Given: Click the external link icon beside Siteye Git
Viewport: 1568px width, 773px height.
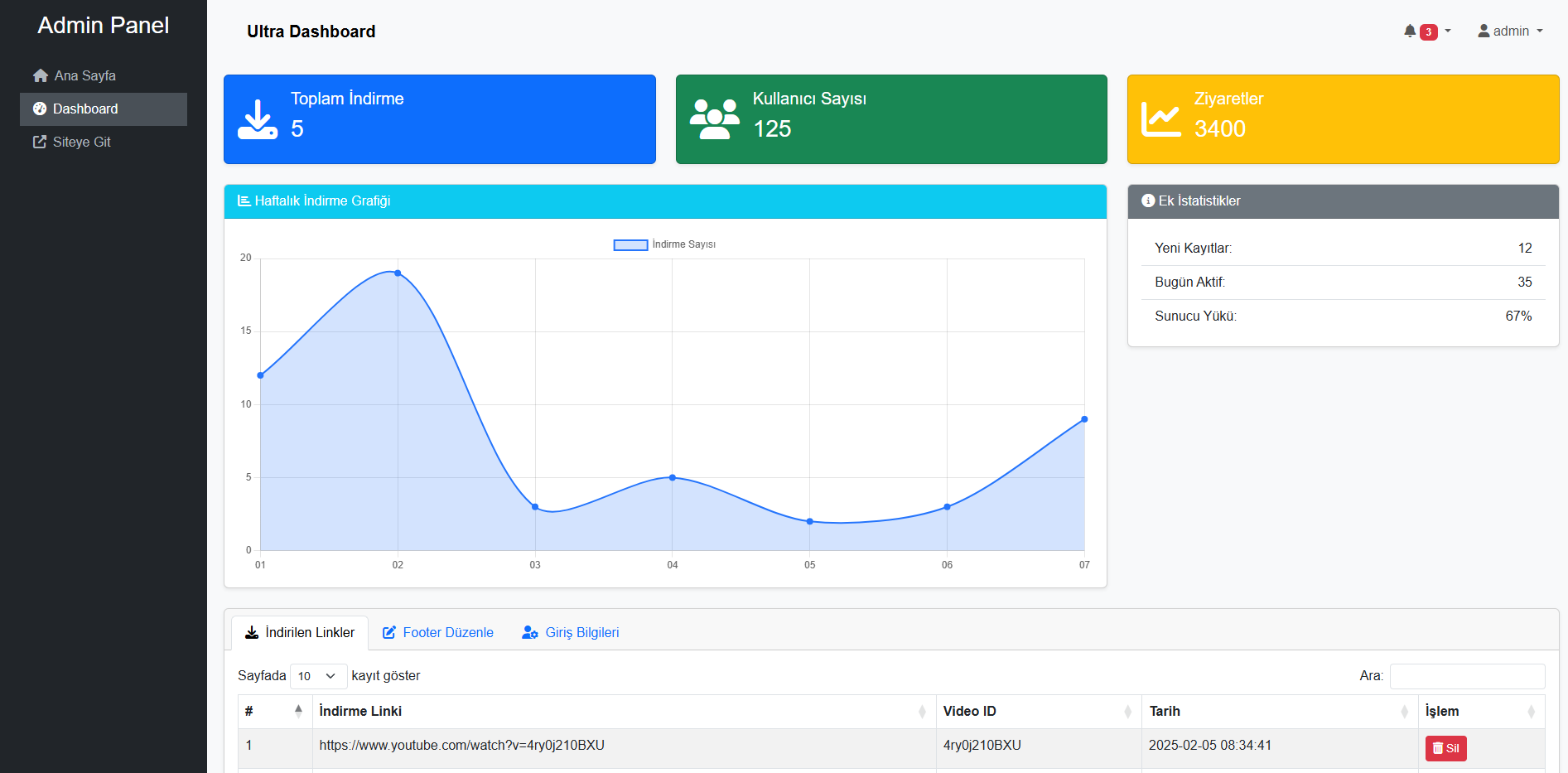Looking at the screenshot, I should [x=40, y=142].
